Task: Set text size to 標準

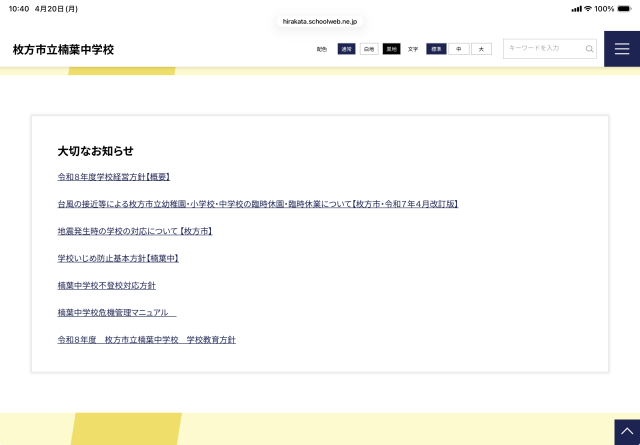Action: [x=436, y=49]
